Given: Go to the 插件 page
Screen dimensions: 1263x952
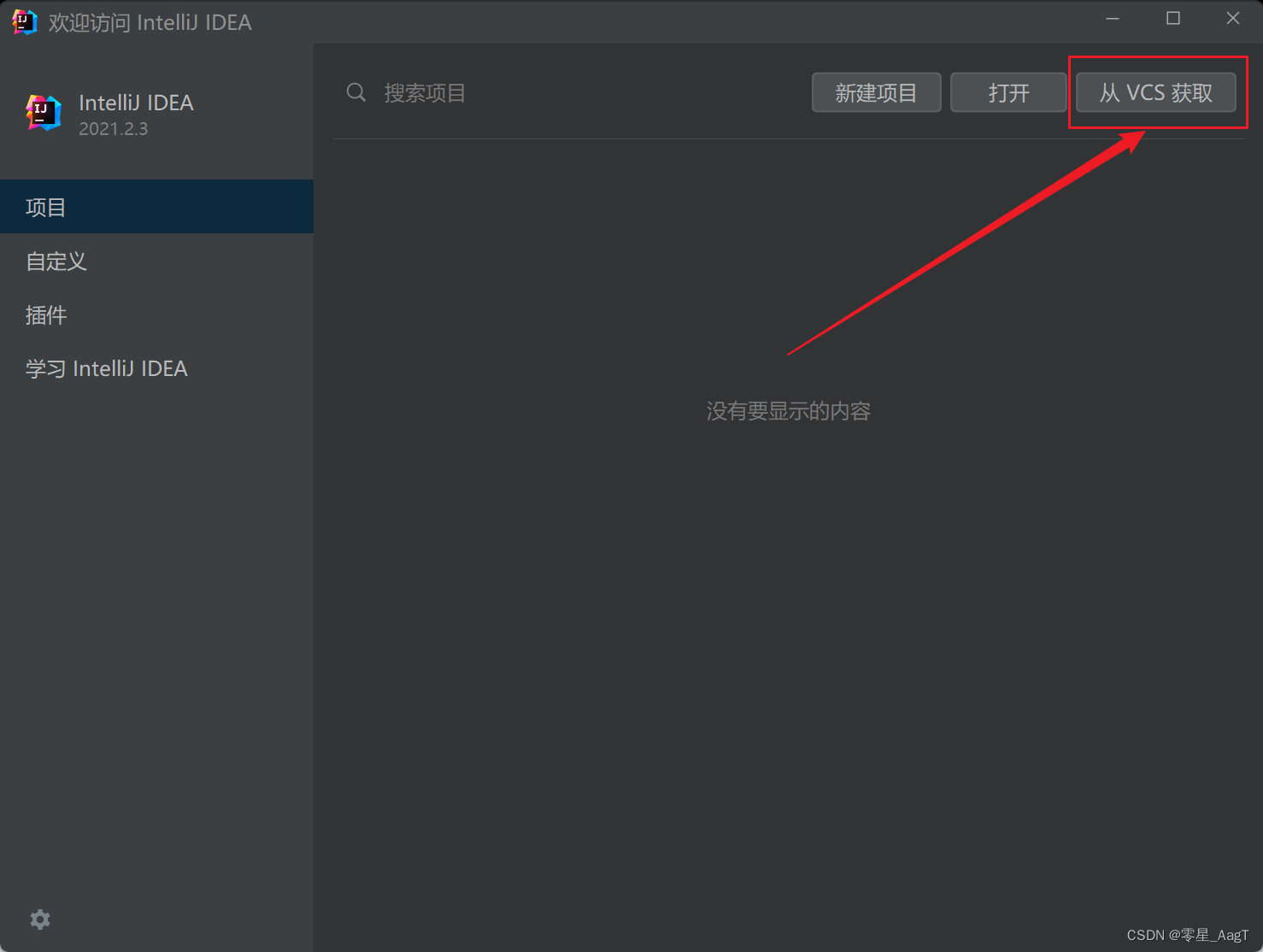Looking at the screenshot, I should tap(156, 314).
